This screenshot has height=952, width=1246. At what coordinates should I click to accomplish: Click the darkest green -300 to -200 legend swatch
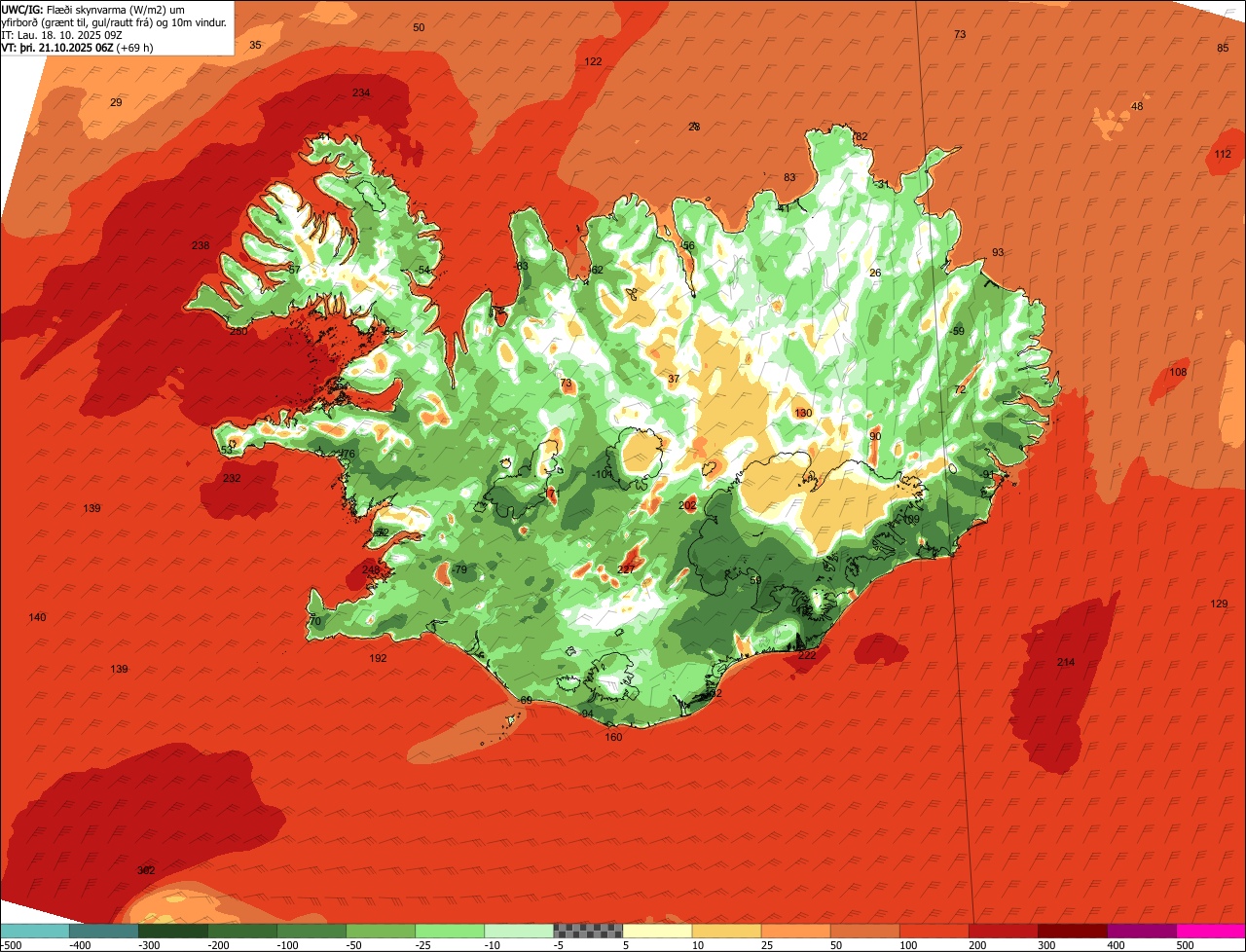coord(173,931)
